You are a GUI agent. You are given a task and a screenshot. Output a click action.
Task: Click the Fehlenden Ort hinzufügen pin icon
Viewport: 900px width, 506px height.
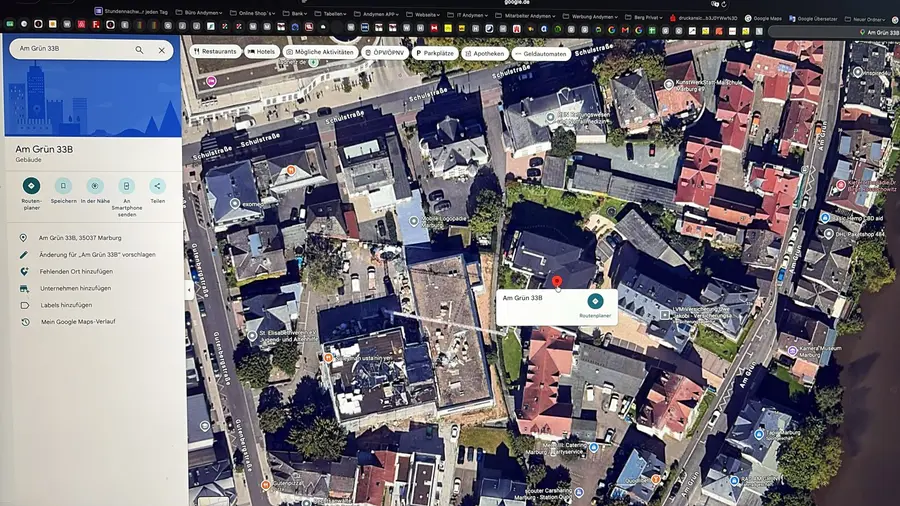coord(24,271)
